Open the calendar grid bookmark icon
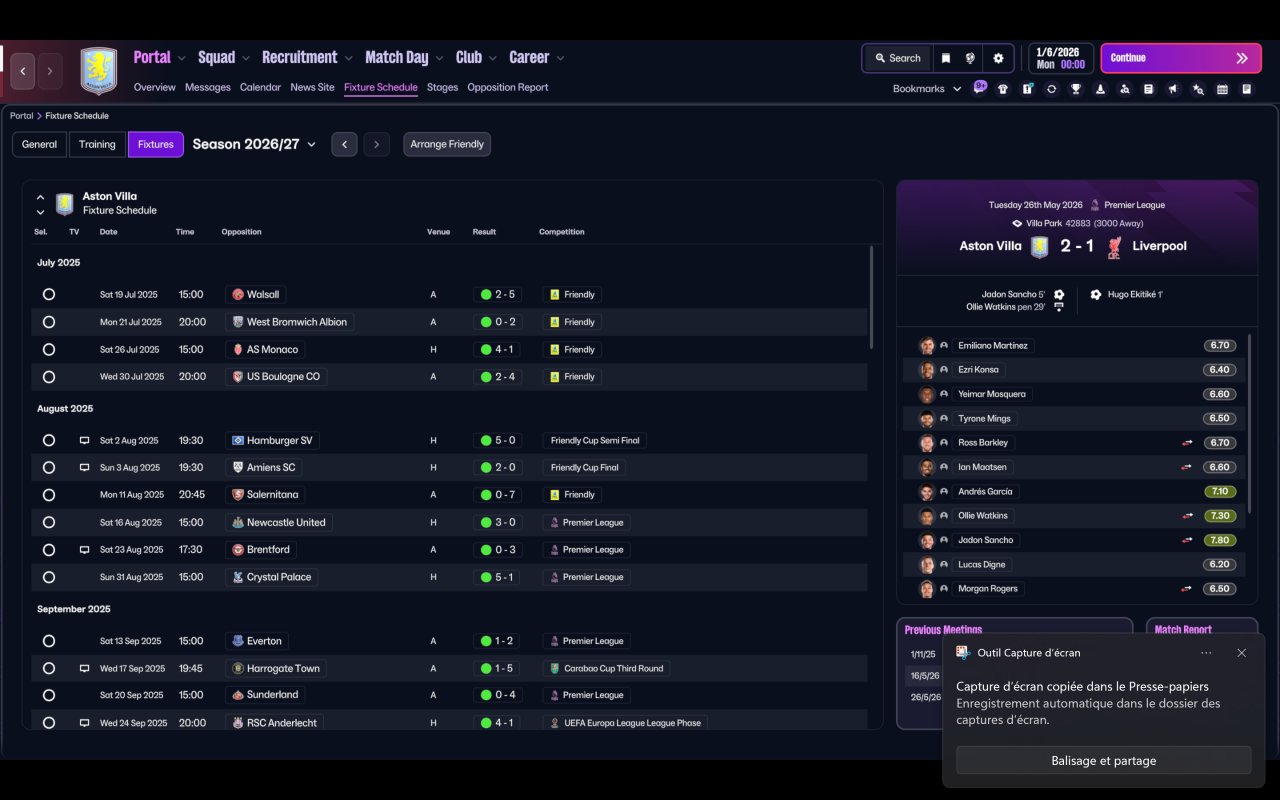This screenshot has height=800, width=1280. tap(1222, 89)
